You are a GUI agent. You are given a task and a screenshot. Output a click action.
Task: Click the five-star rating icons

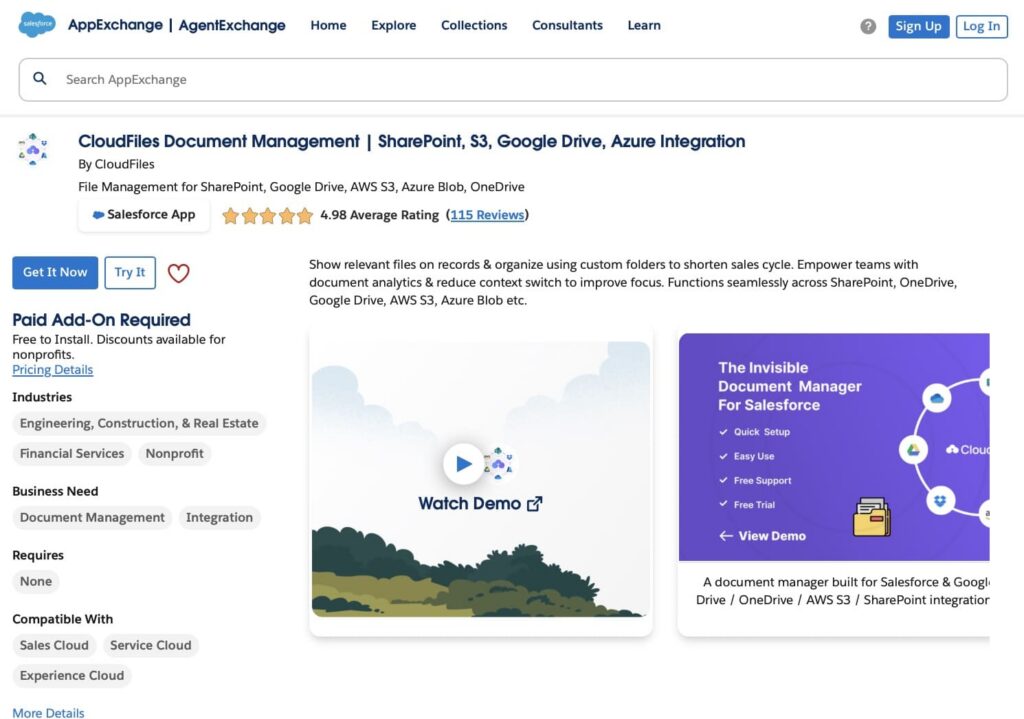click(x=267, y=215)
